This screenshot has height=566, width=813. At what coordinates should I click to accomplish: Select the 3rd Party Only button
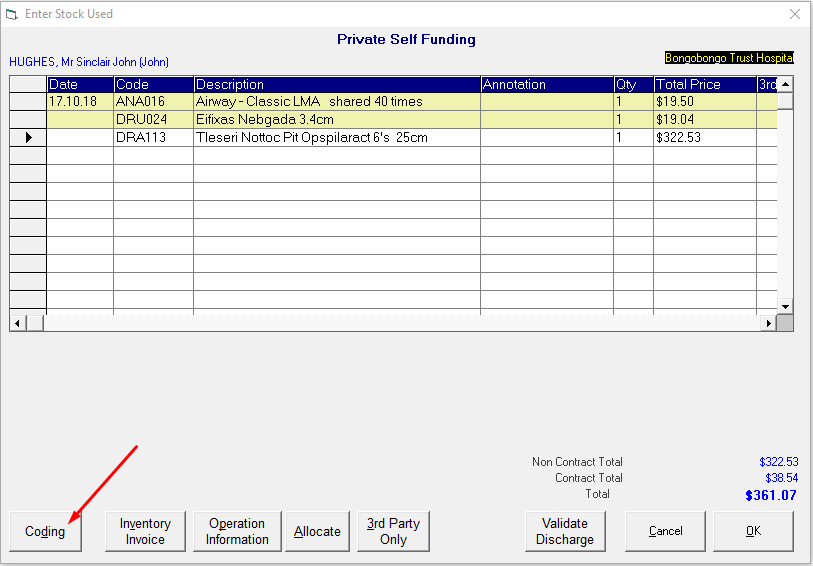coord(393,531)
